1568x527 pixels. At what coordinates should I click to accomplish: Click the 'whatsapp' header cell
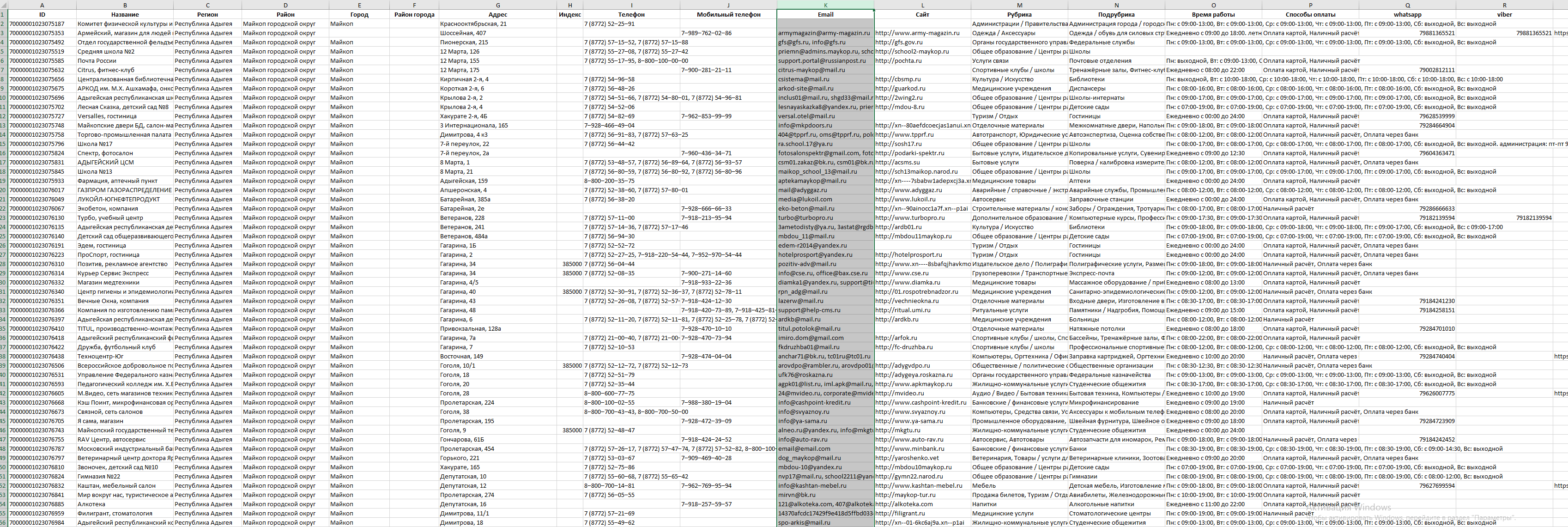tap(1407, 15)
